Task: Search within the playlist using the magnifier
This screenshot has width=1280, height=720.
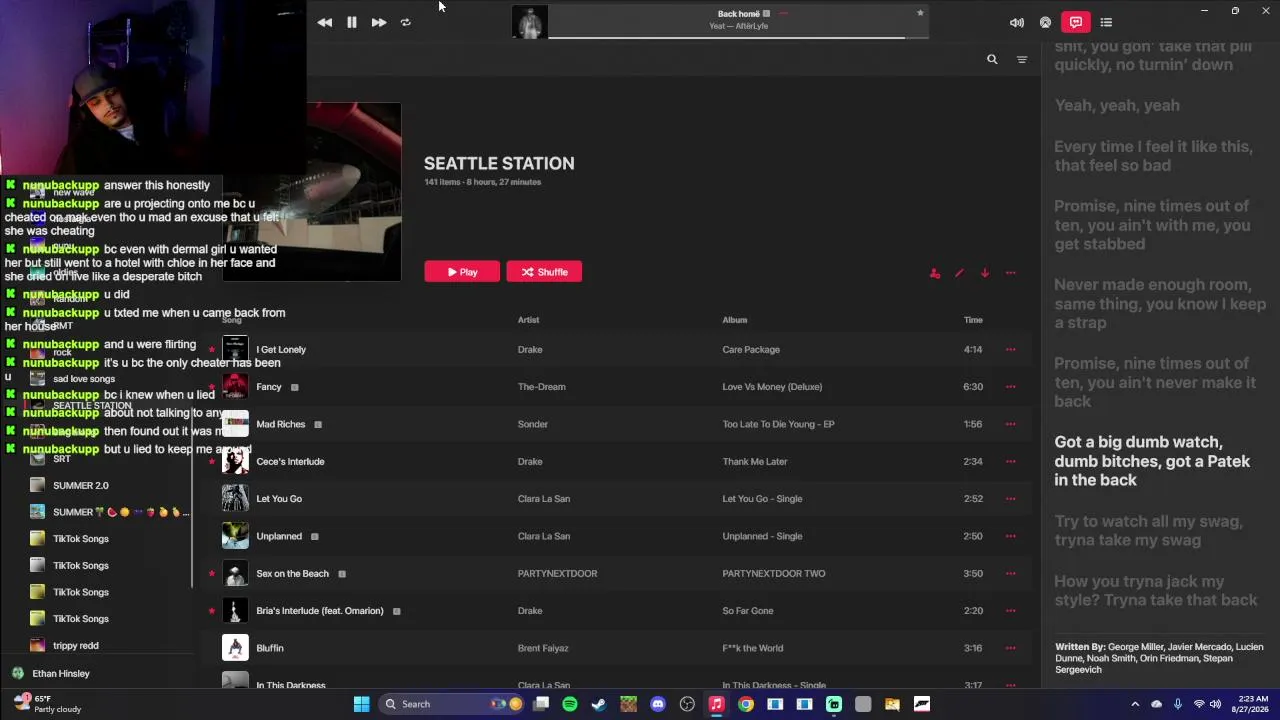Action: [992, 60]
